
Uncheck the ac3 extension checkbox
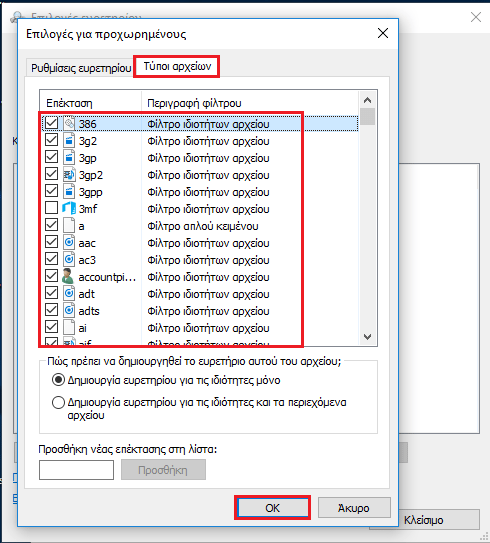point(52,259)
